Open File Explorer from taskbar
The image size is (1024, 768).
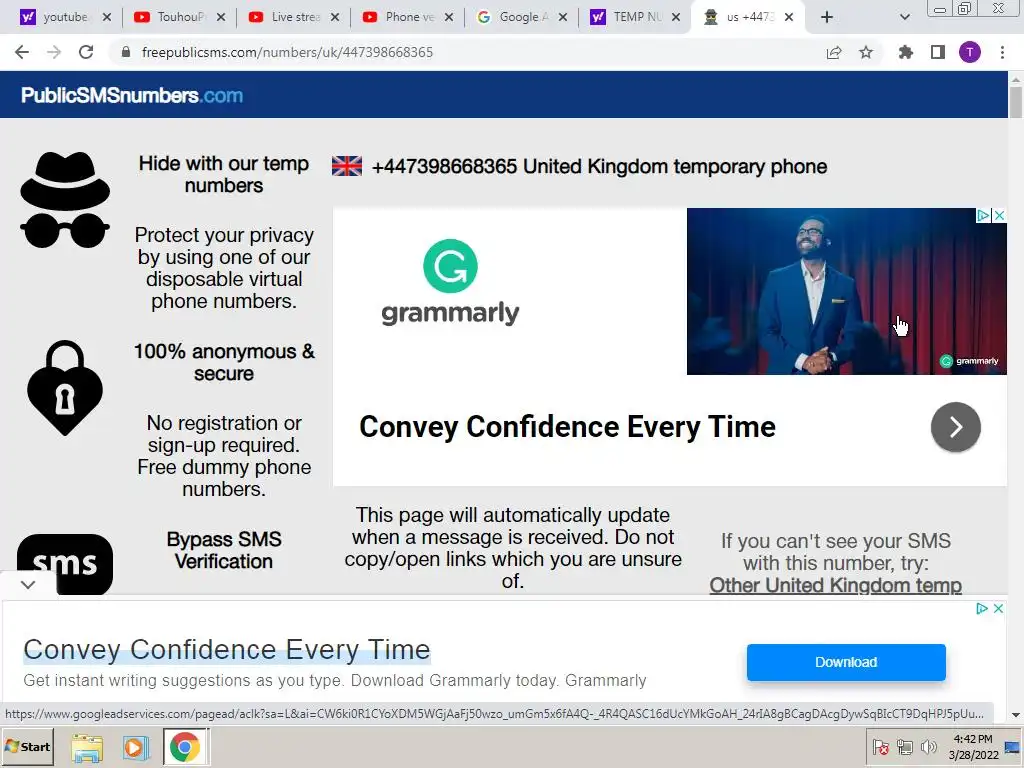click(87, 748)
